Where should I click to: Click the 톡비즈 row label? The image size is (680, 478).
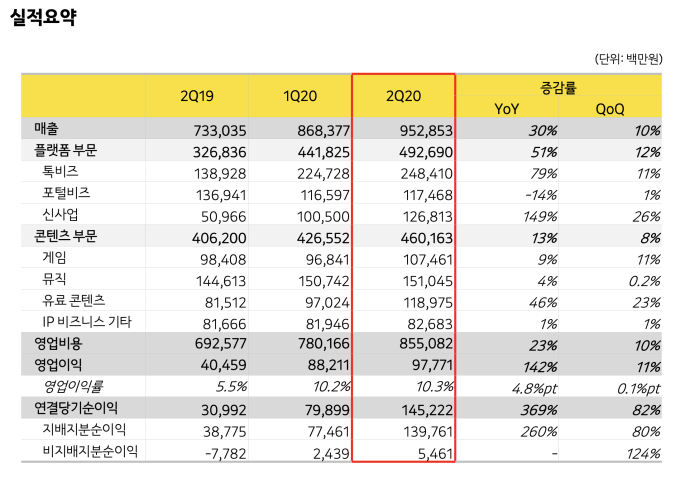click(60, 173)
